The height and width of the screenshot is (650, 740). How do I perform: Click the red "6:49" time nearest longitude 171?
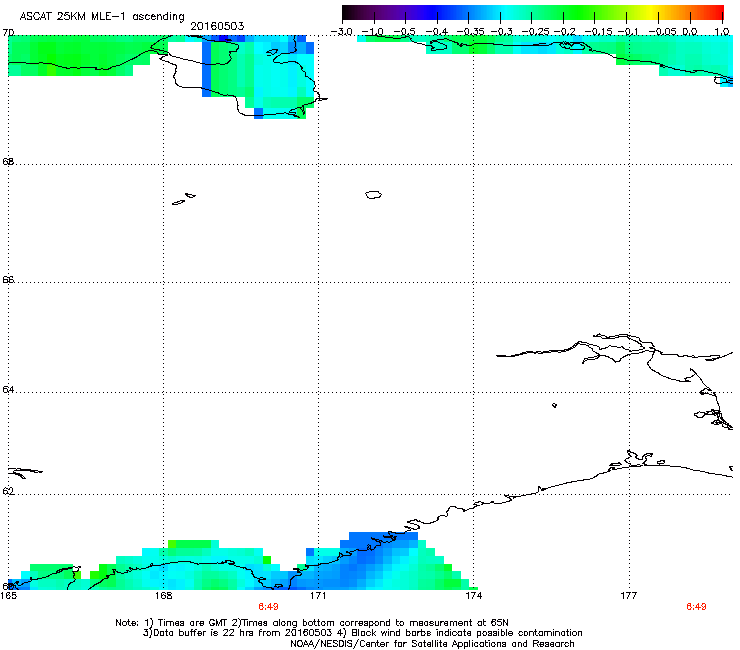pyautogui.click(x=268, y=607)
